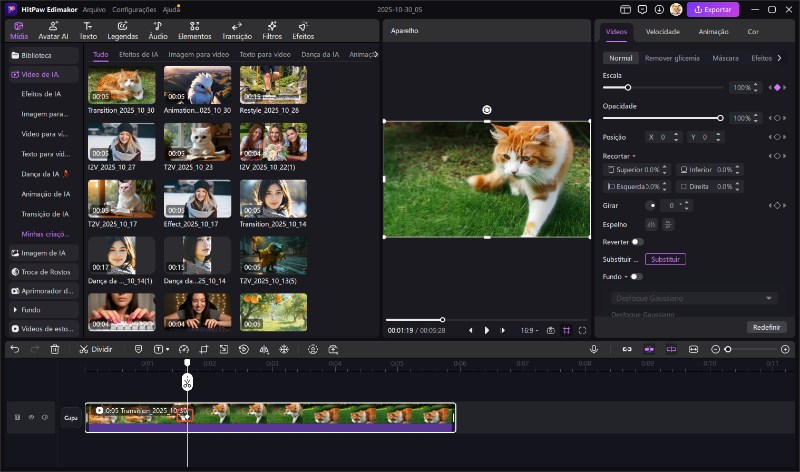The height and width of the screenshot is (472, 800).
Task: Click the crop icon in timeline toolbar
Action: click(204, 349)
